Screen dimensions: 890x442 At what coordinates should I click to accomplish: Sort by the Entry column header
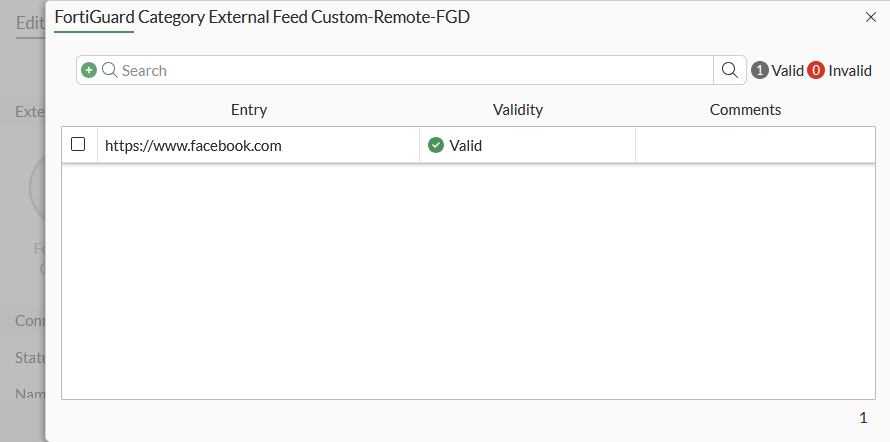point(249,110)
